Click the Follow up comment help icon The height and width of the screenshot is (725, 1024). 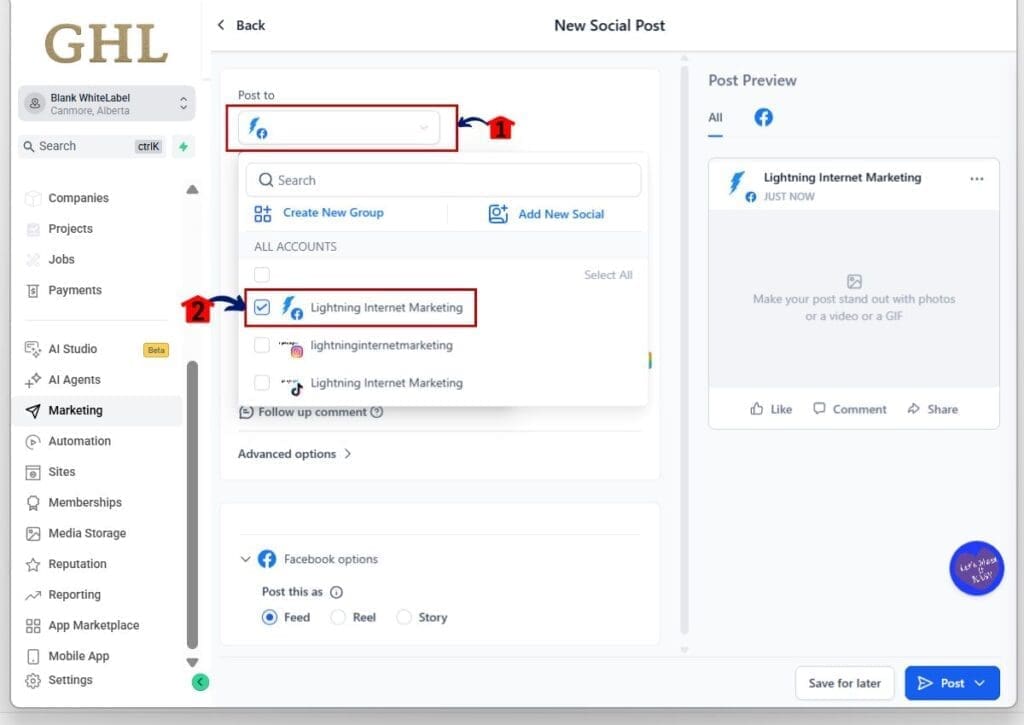[377, 412]
